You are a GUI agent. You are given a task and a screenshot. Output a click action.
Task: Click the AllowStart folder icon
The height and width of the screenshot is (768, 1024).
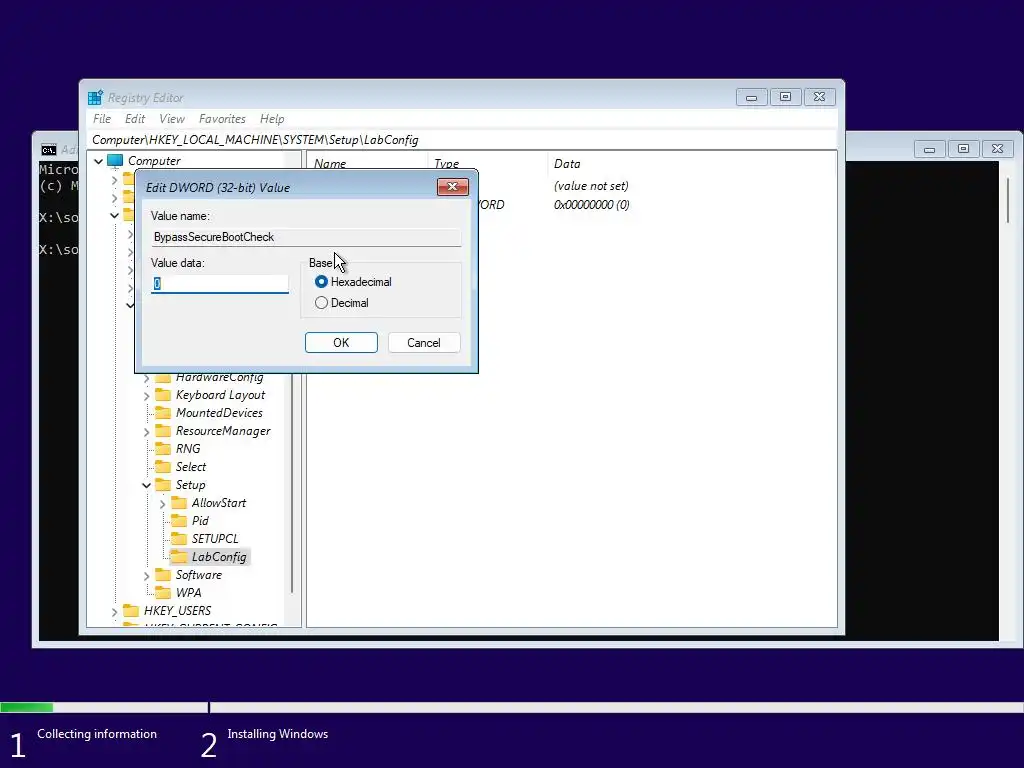[179, 503]
